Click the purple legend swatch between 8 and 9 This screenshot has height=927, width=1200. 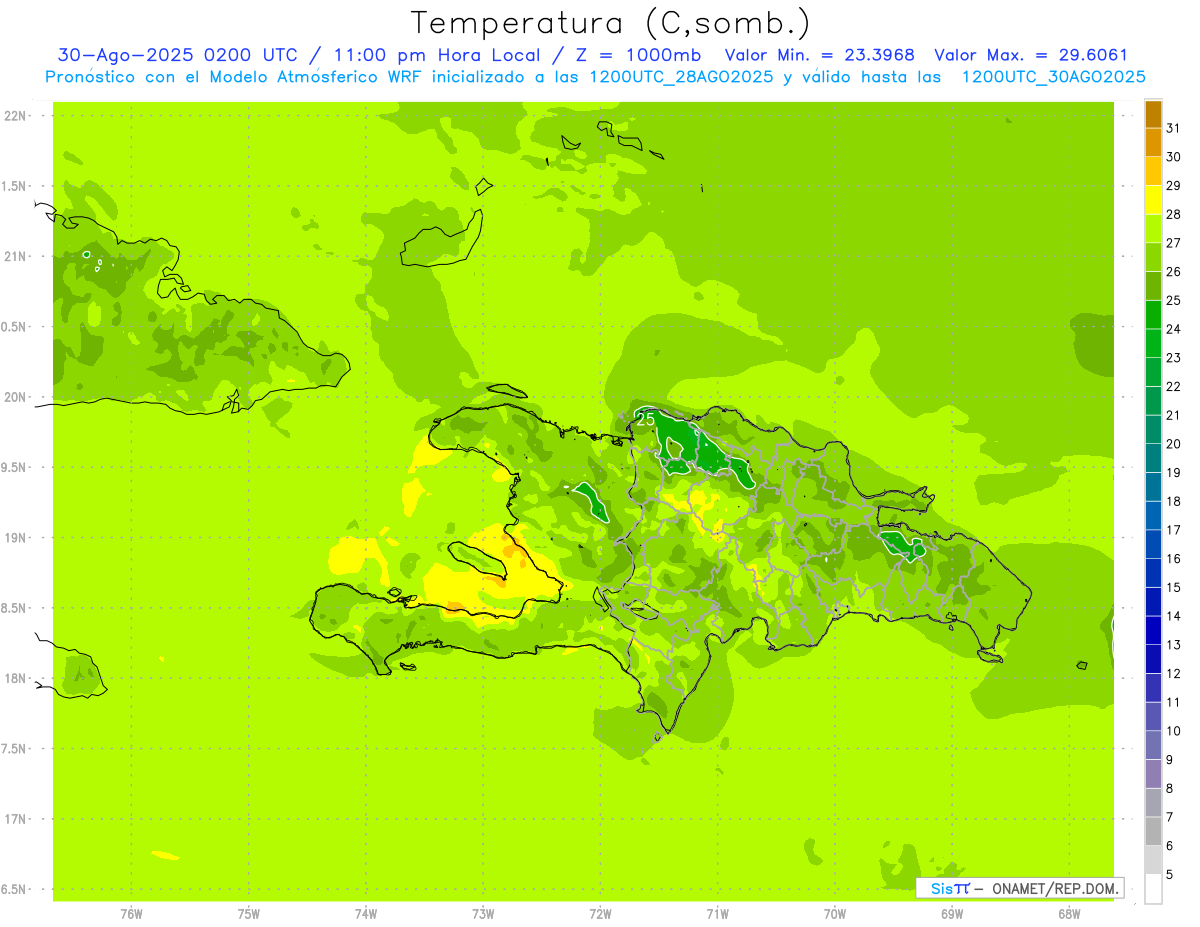pyautogui.click(x=1153, y=774)
